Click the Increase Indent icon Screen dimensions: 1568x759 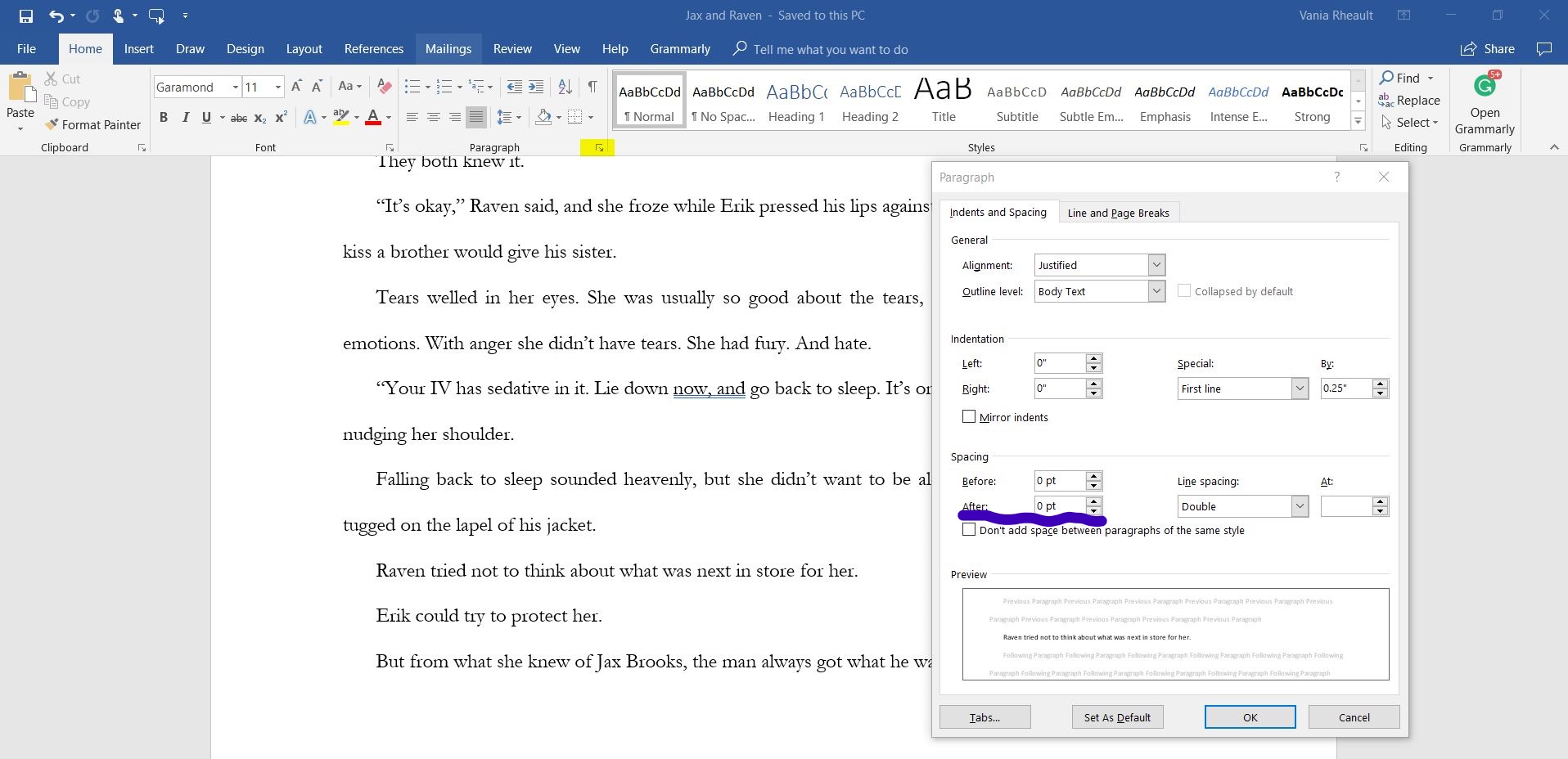coord(536,87)
